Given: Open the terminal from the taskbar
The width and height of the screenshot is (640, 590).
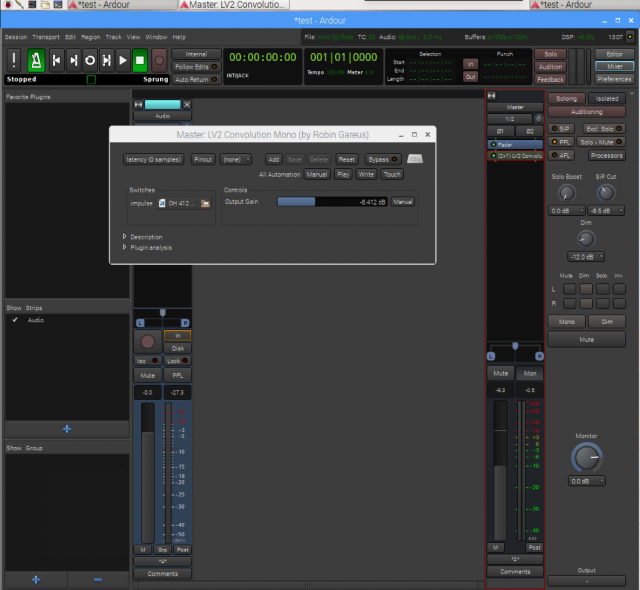Looking at the screenshot, I should [58, 4].
